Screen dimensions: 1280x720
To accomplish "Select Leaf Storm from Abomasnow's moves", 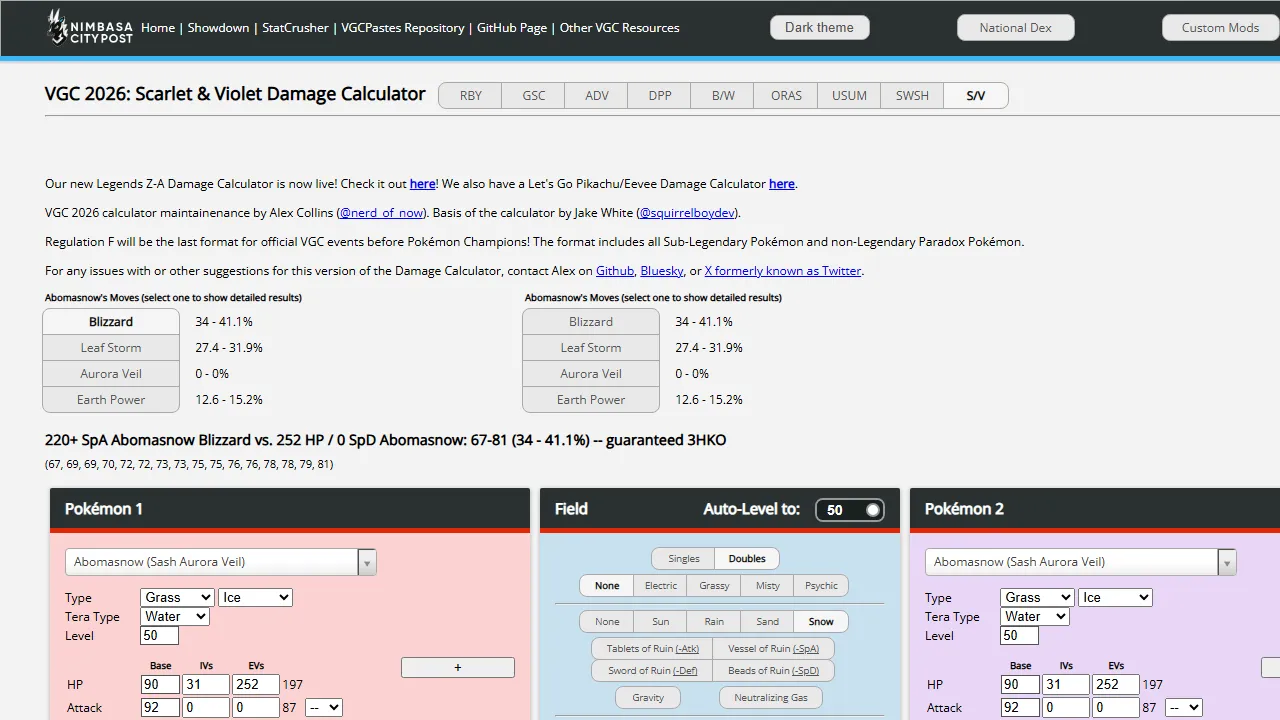I will (x=110, y=347).
